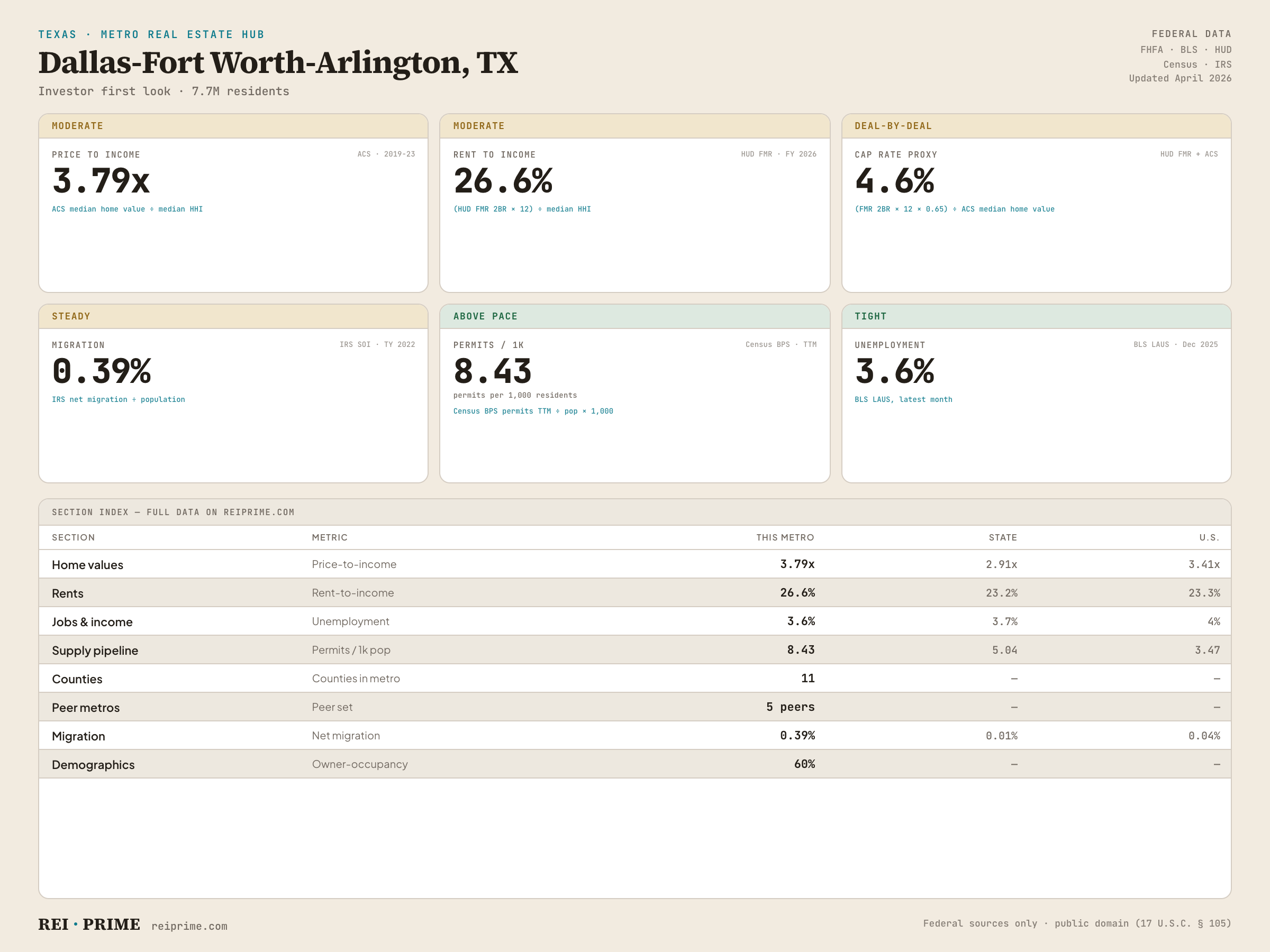The width and height of the screenshot is (1270, 952).
Task: Open the Peer metros section row
Action: click(635, 707)
